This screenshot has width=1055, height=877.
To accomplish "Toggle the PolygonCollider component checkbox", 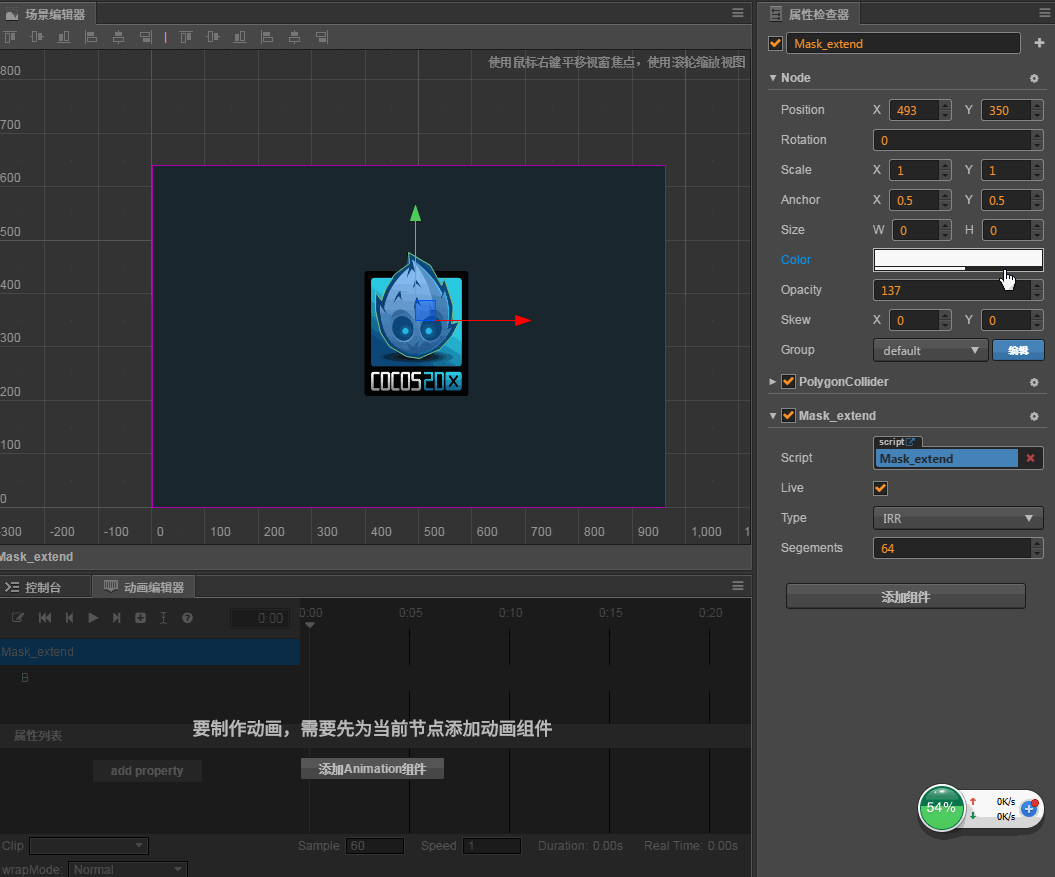I will point(789,382).
